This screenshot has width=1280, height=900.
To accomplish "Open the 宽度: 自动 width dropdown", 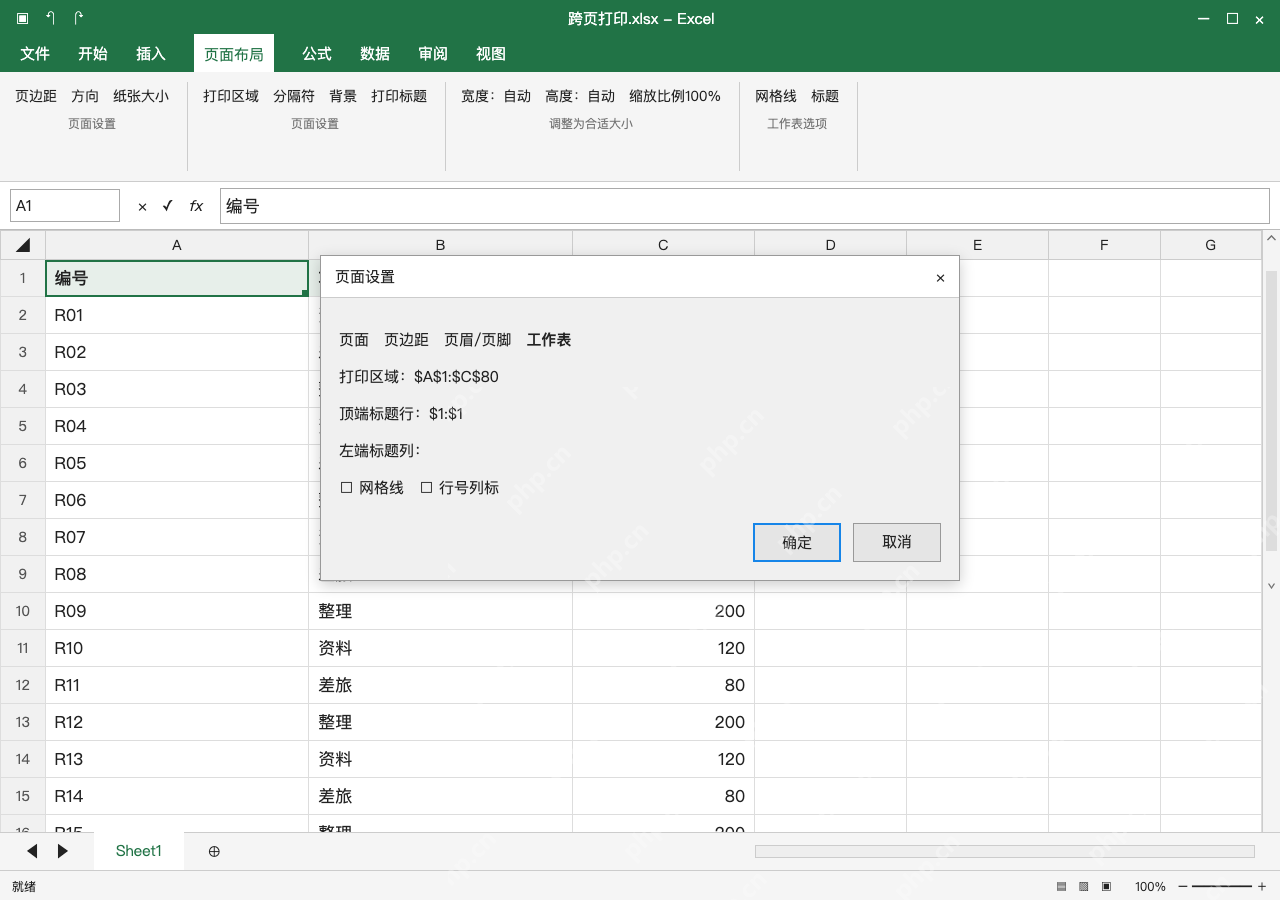I will (496, 96).
